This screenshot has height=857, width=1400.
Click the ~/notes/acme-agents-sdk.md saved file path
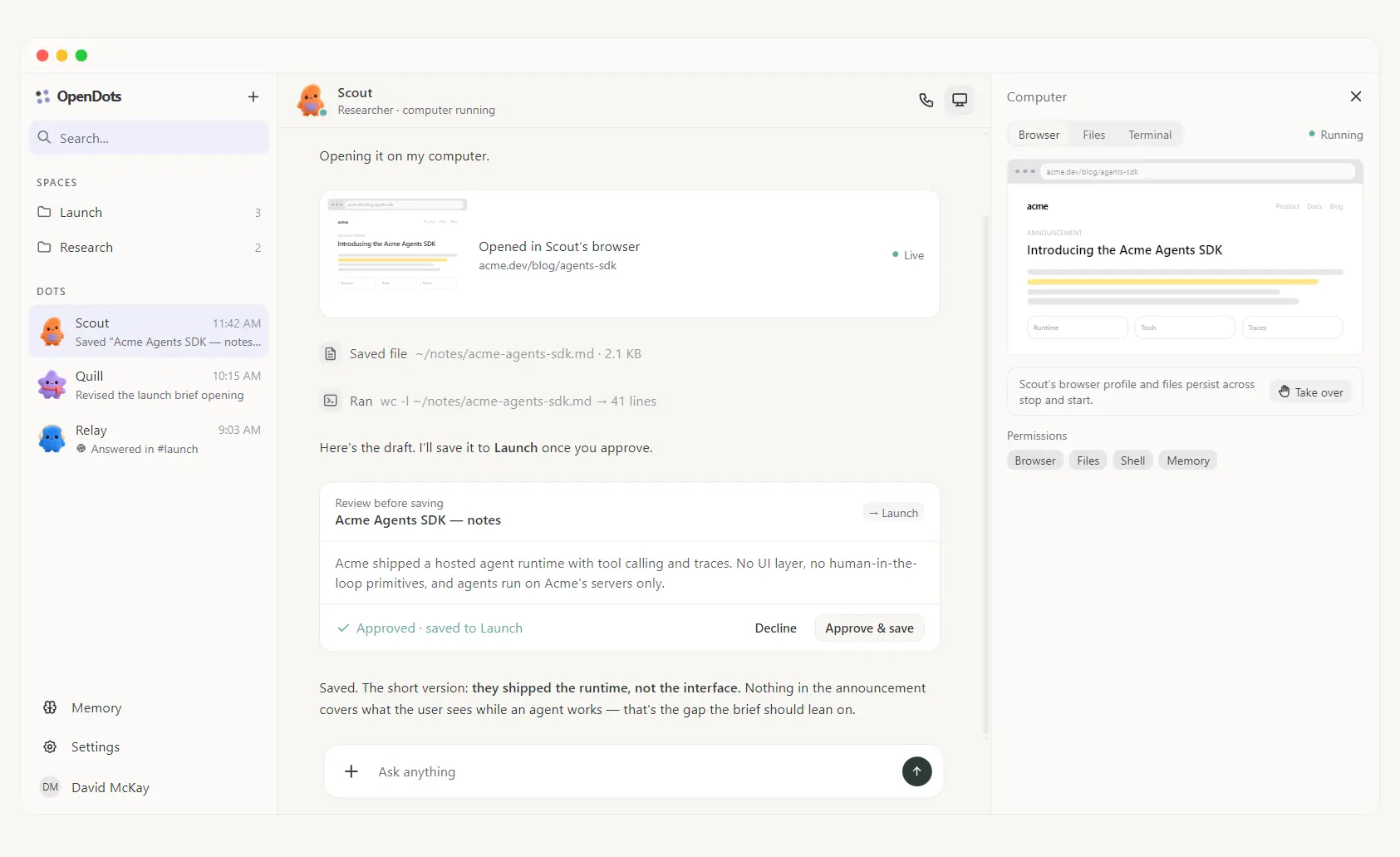504,354
